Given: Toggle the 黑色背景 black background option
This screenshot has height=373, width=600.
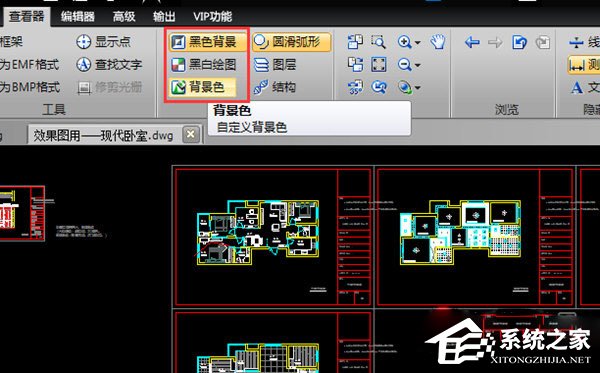Looking at the screenshot, I should pyautogui.click(x=207, y=42).
